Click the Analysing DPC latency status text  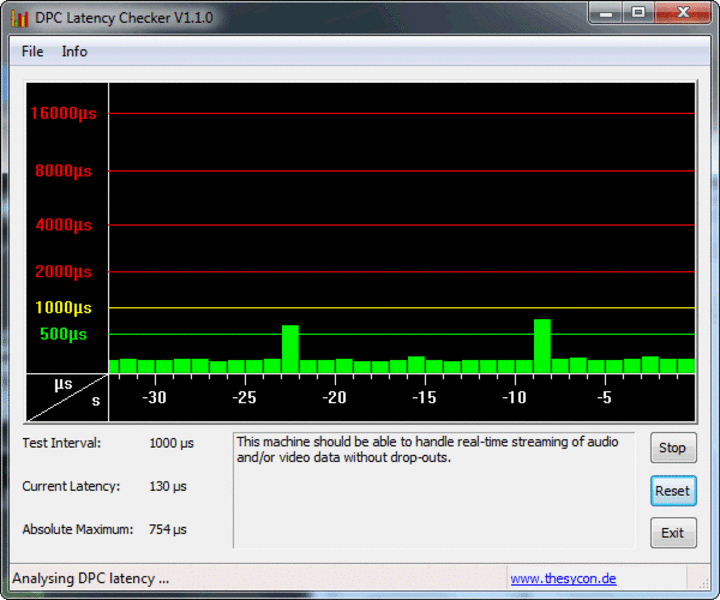point(90,578)
